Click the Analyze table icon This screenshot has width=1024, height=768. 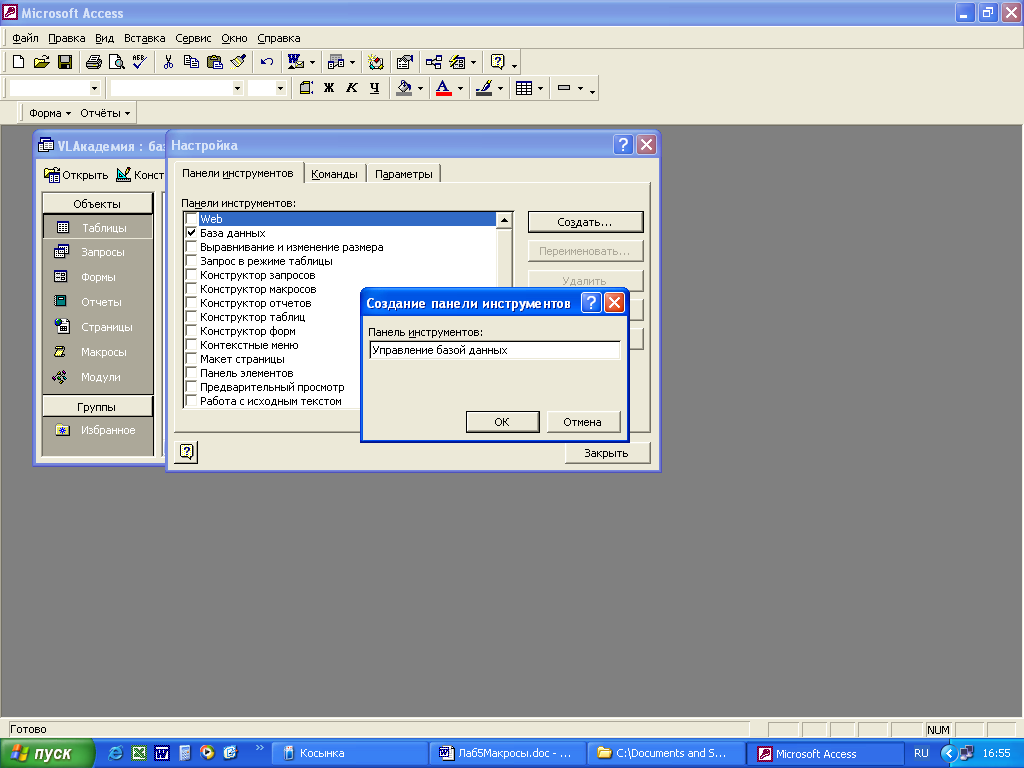pos(336,62)
